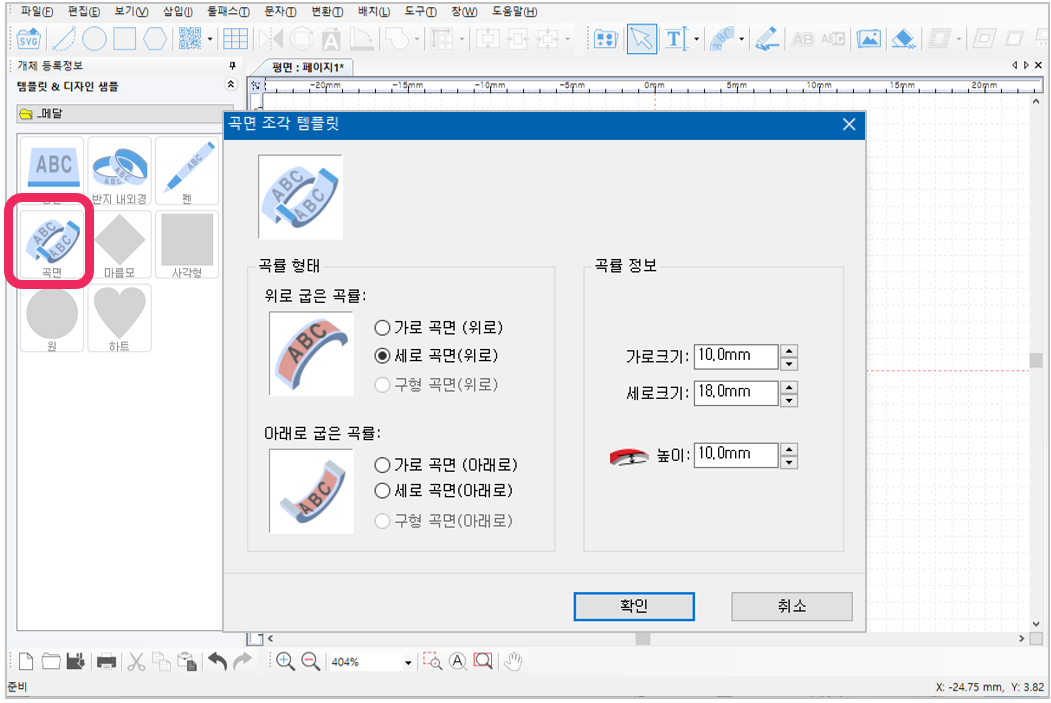The image size is (1051, 703).
Task: Insert a QR code from the toolbar
Action: click(x=190, y=39)
